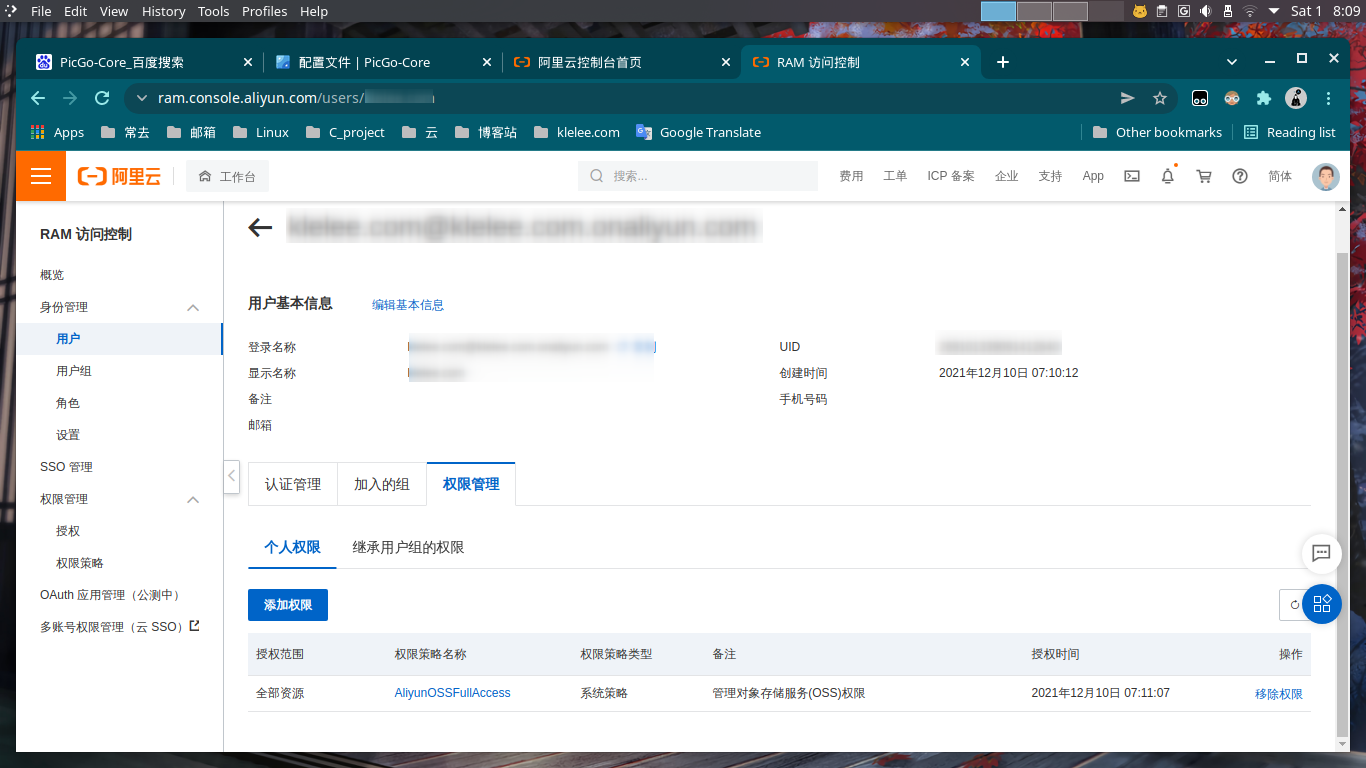Switch to 继承用户组的权限 sub-tab
Screen dimensions: 1366x768
408,547
